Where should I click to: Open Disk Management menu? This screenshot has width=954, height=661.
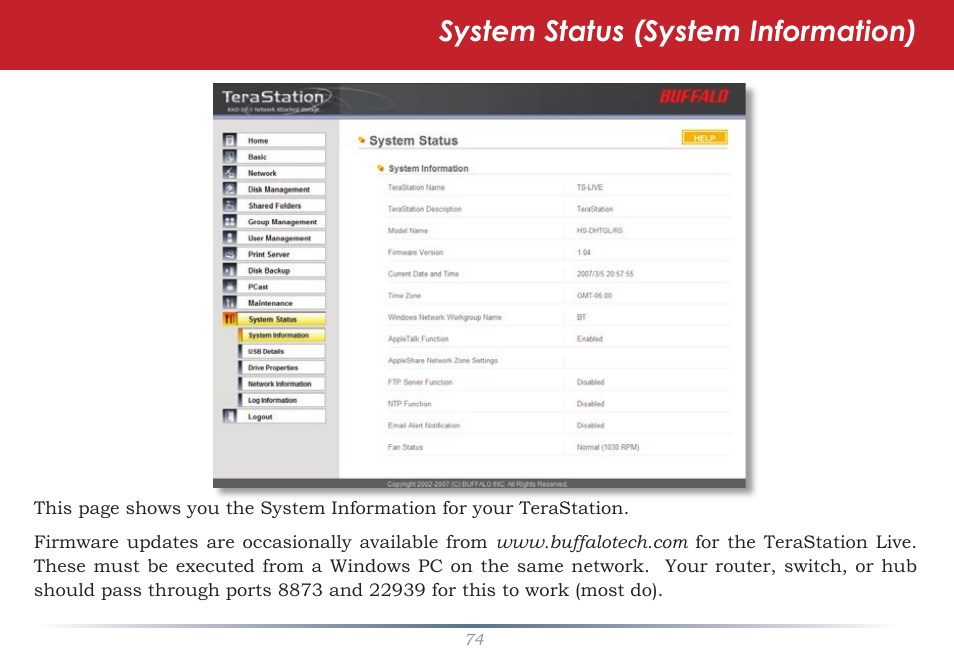coord(281,189)
